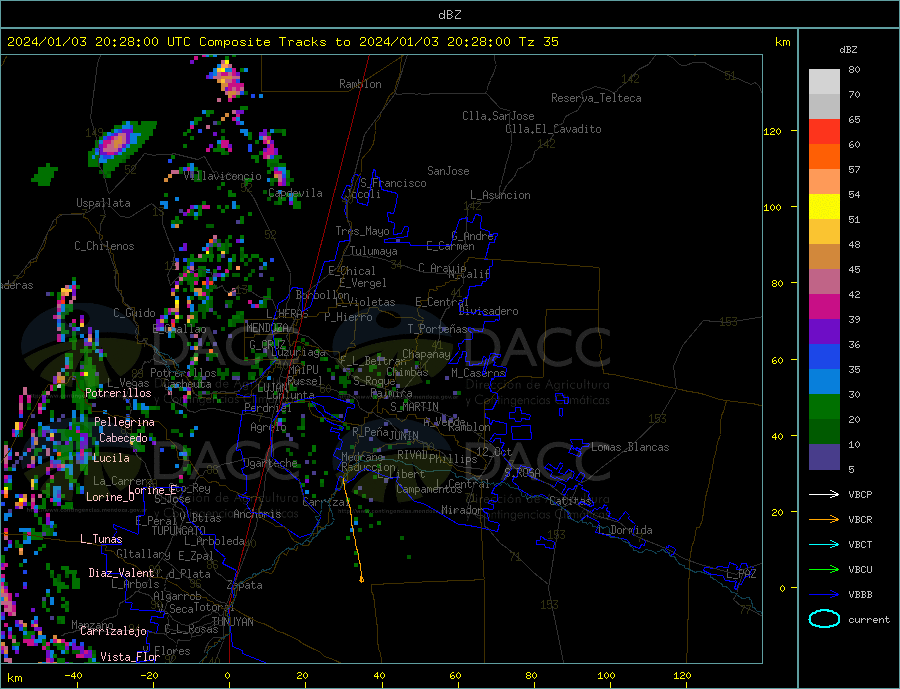
Task: Click the 'Composite Tracks to' header text
Action: [274, 42]
